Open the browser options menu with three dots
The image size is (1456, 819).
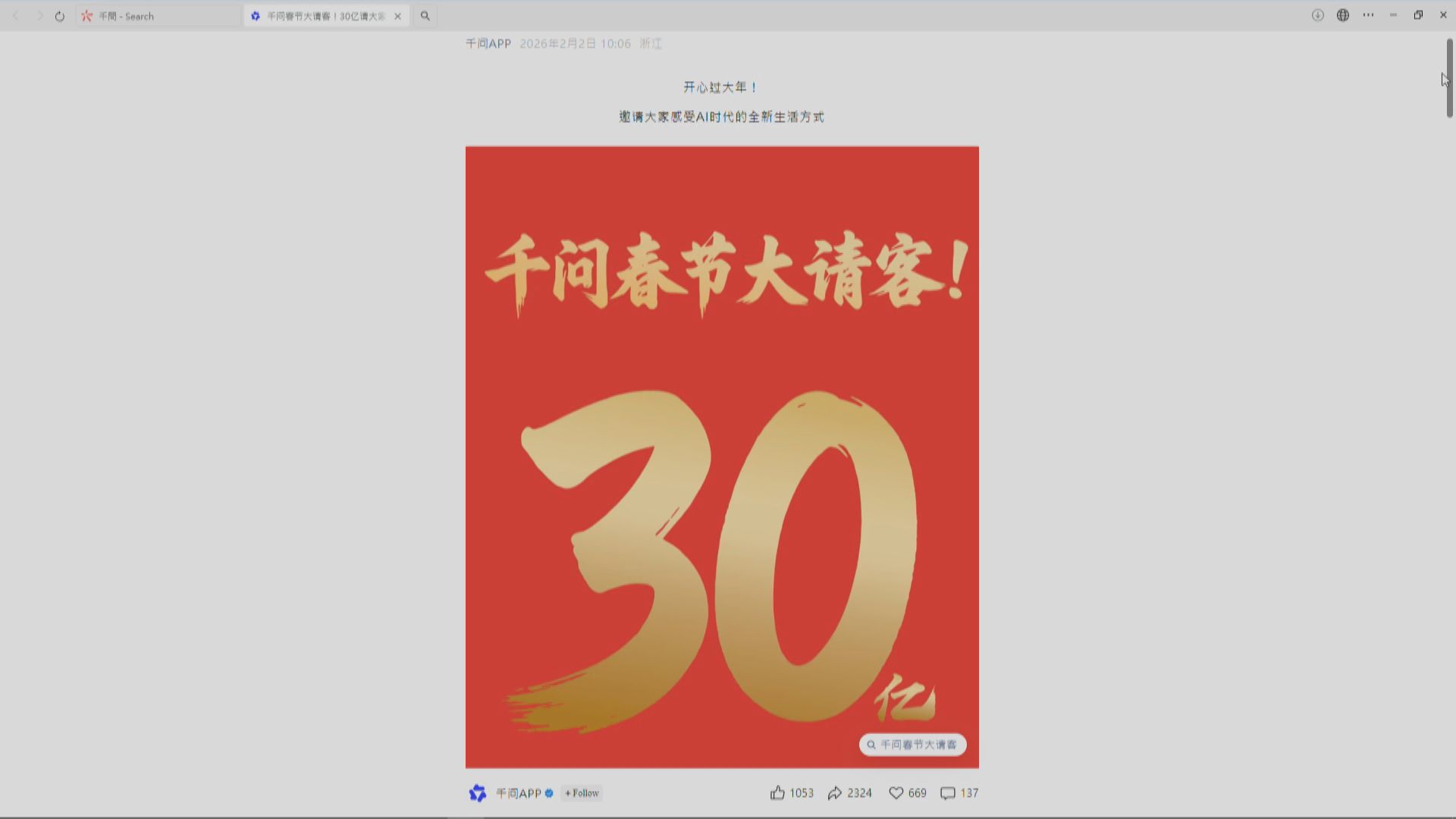(x=1368, y=15)
